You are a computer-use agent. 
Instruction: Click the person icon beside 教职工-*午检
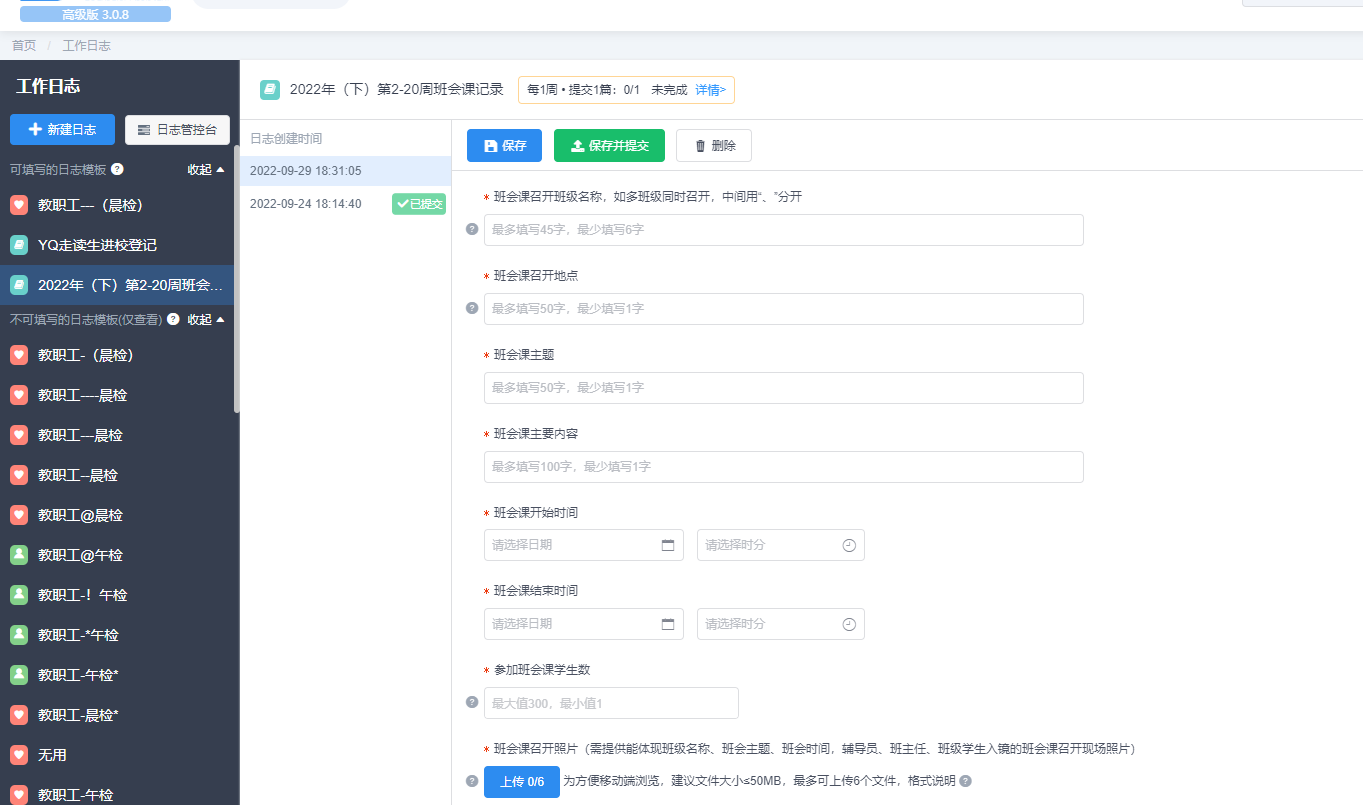(x=18, y=635)
